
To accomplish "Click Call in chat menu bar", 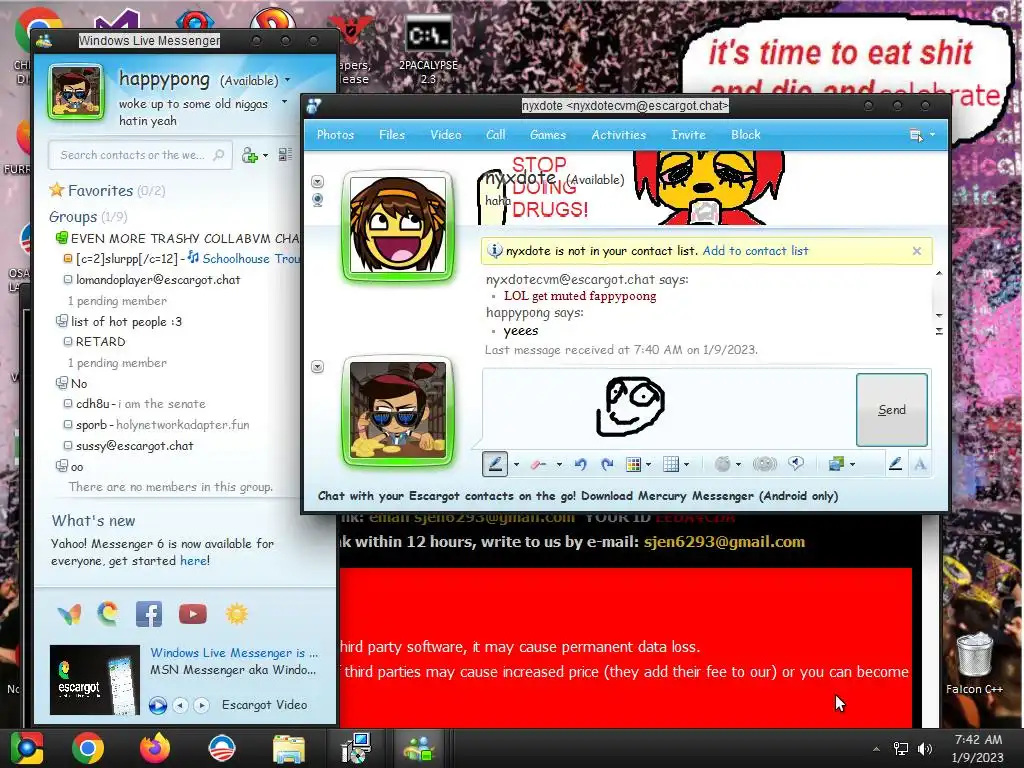I will [x=496, y=135].
